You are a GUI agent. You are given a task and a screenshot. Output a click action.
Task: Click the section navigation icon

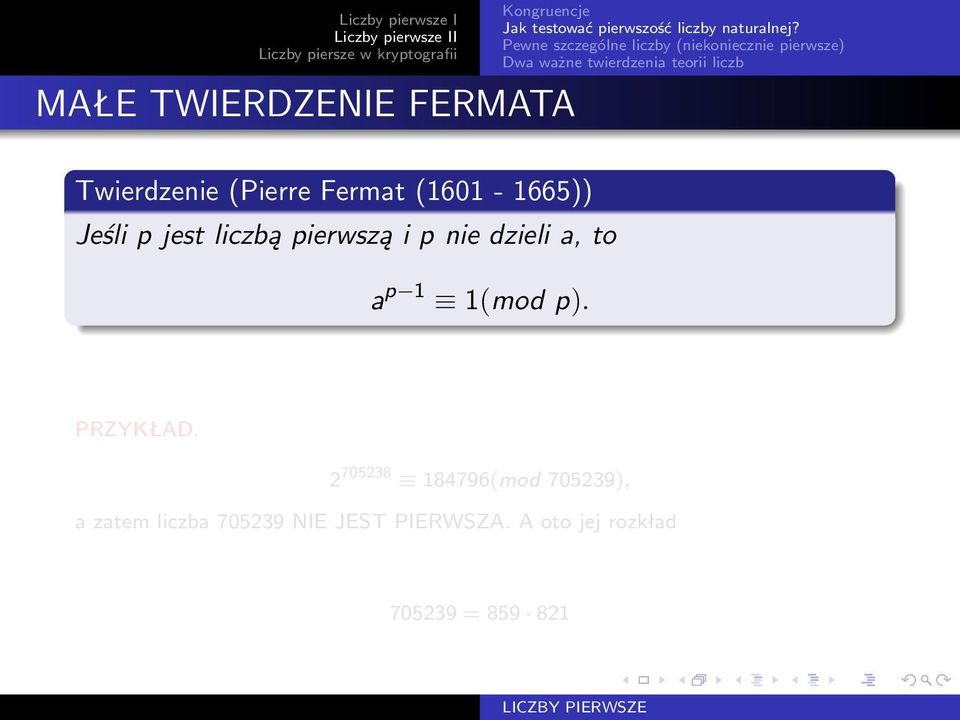tap(813, 680)
